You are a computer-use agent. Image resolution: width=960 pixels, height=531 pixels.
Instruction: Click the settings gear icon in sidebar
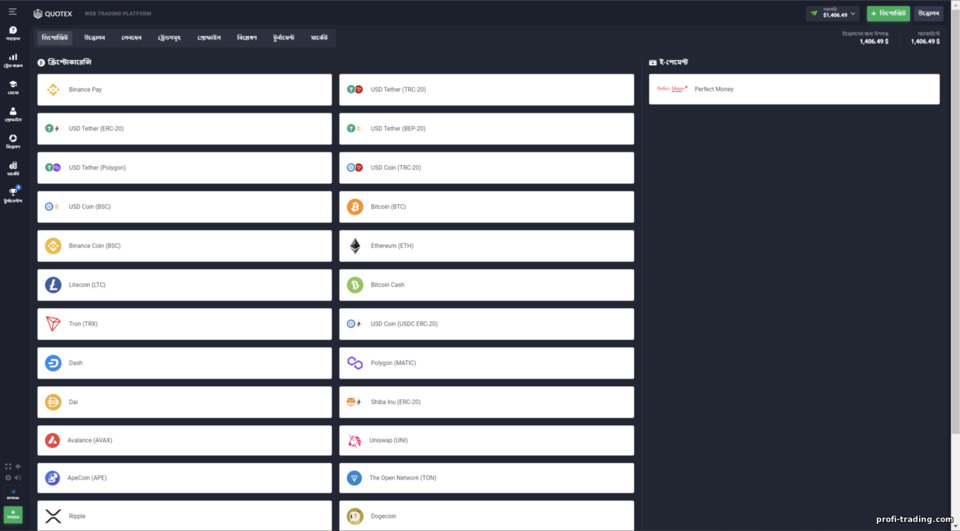8,478
